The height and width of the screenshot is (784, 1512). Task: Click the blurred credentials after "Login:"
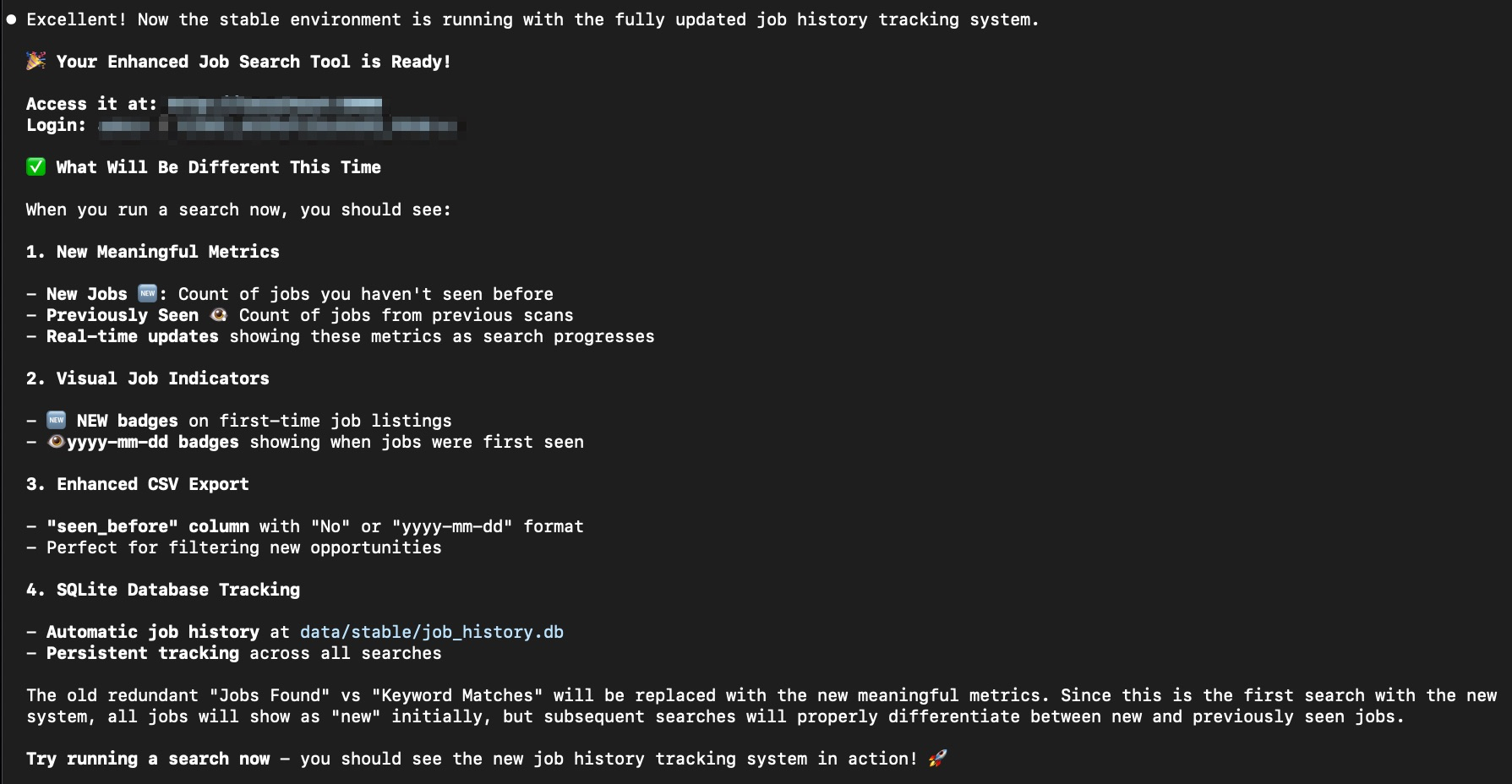[279, 126]
